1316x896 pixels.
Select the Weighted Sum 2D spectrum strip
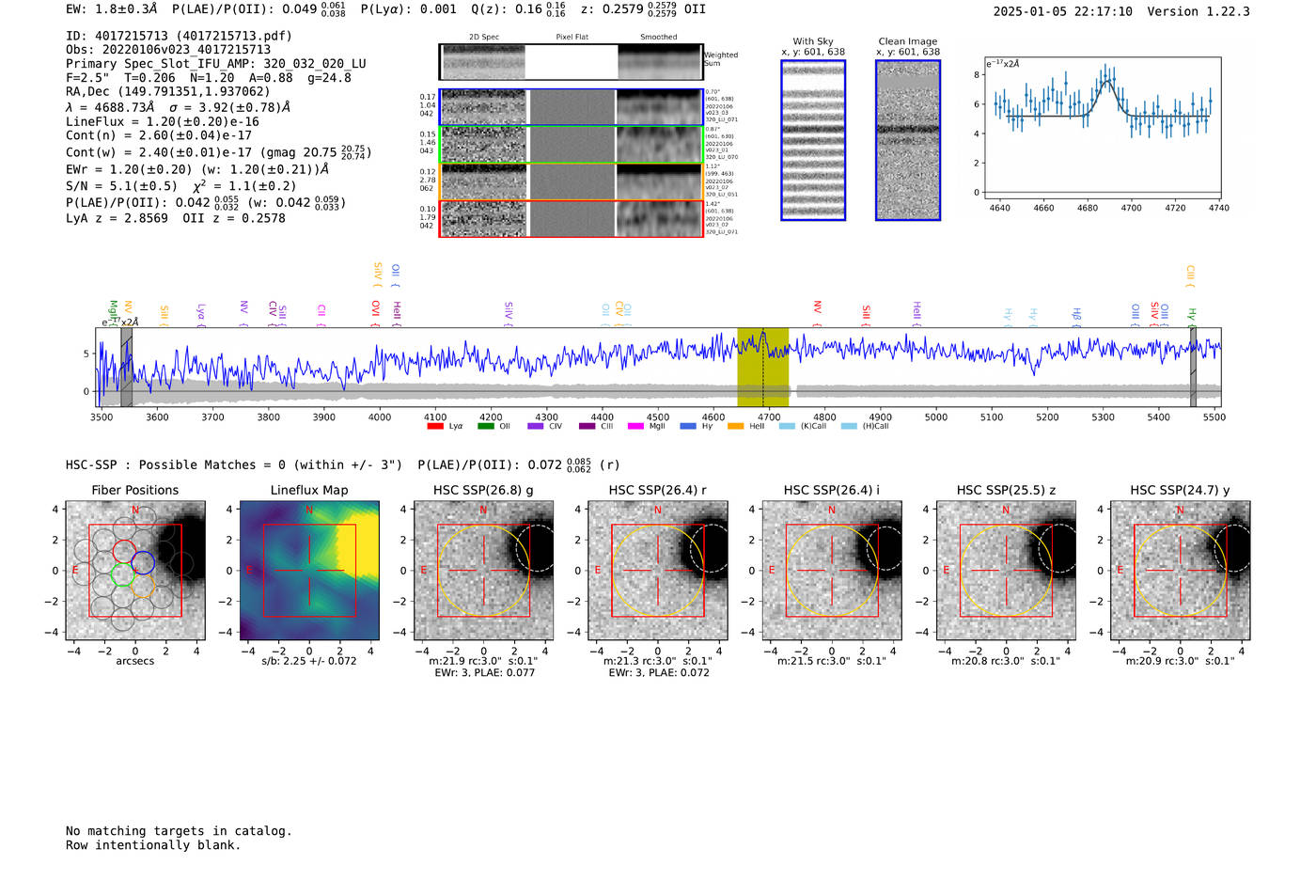point(571,62)
